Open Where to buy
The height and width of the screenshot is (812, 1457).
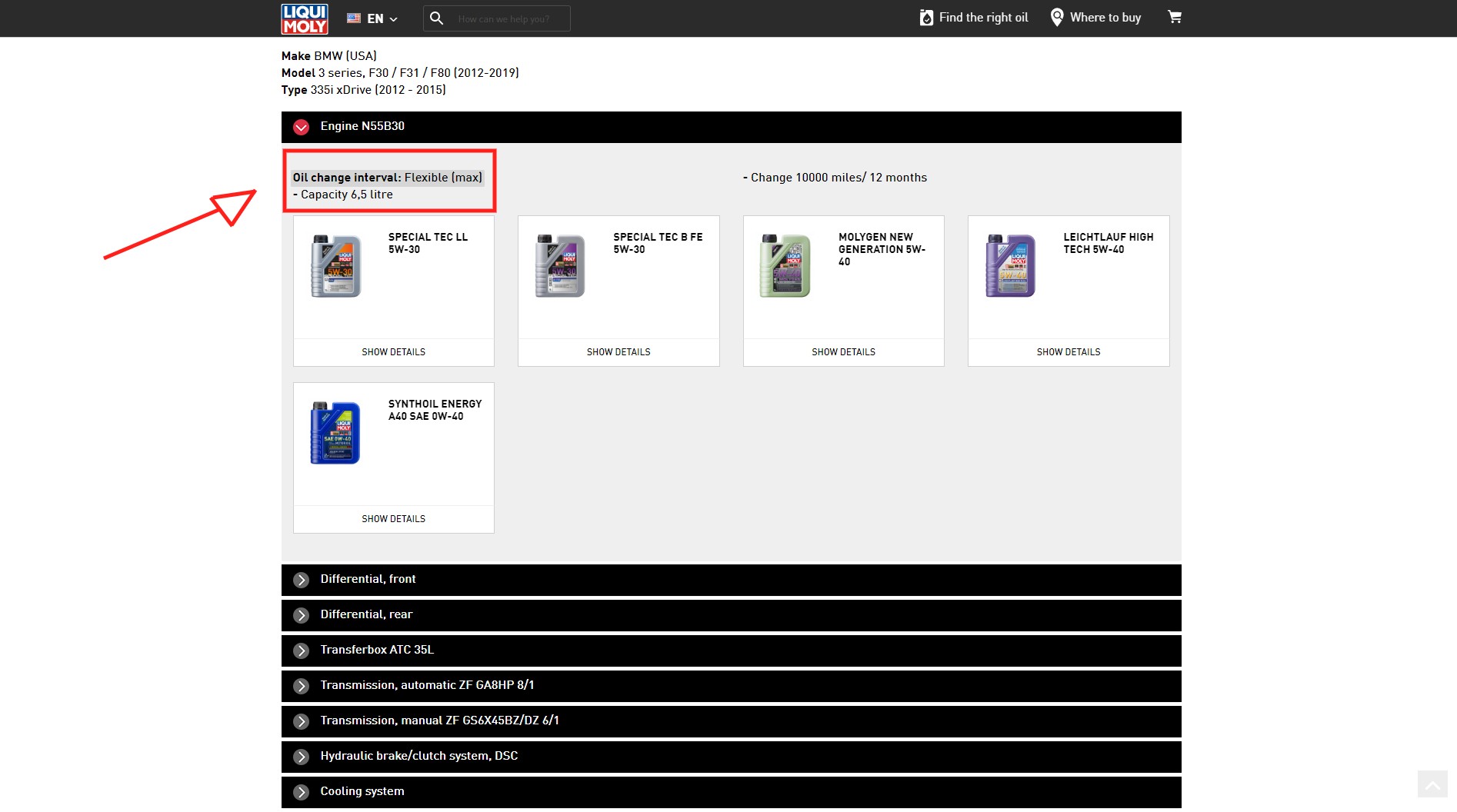(x=1095, y=18)
